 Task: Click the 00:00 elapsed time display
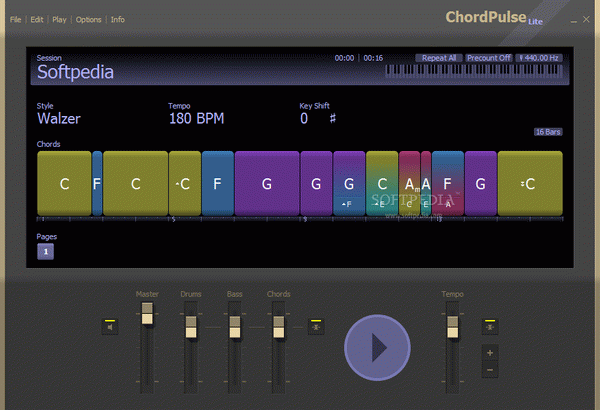[x=344, y=58]
